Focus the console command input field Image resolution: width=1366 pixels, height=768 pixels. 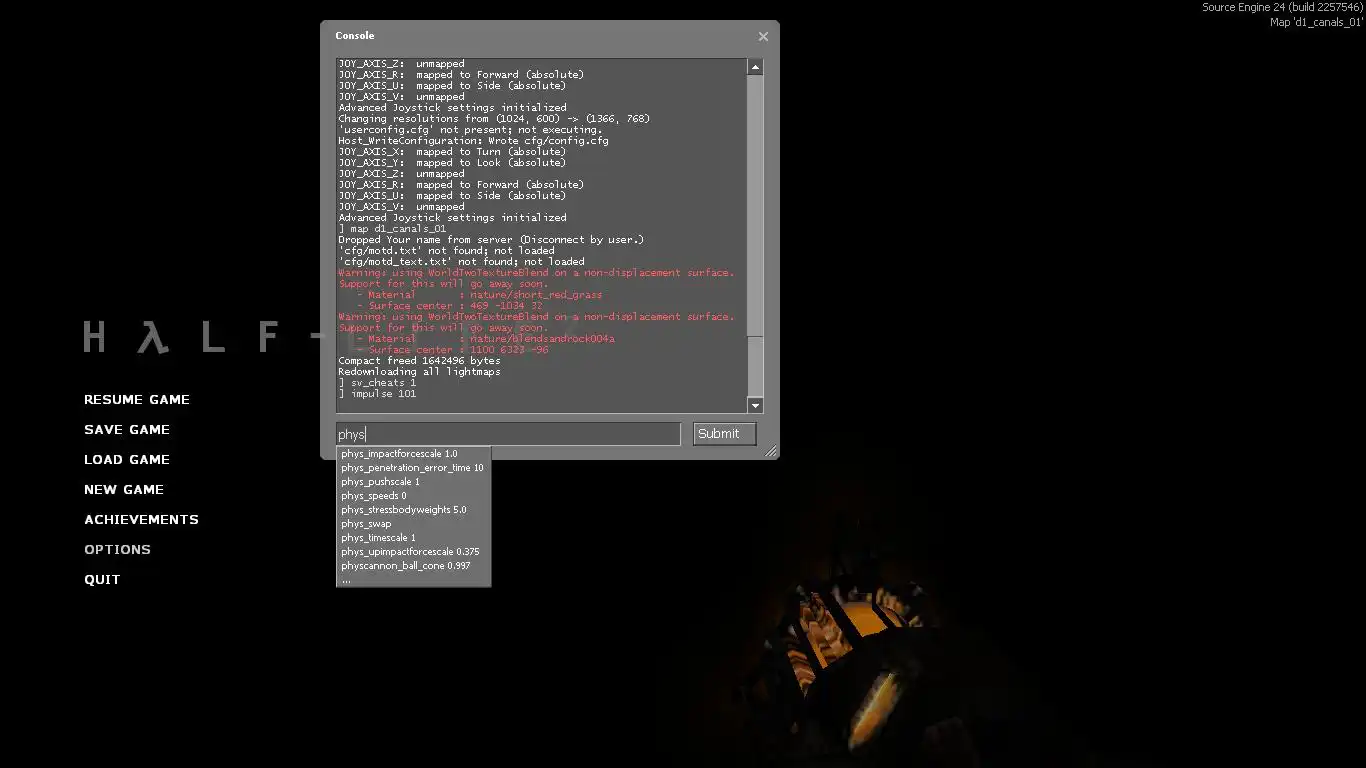(x=508, y=434)
